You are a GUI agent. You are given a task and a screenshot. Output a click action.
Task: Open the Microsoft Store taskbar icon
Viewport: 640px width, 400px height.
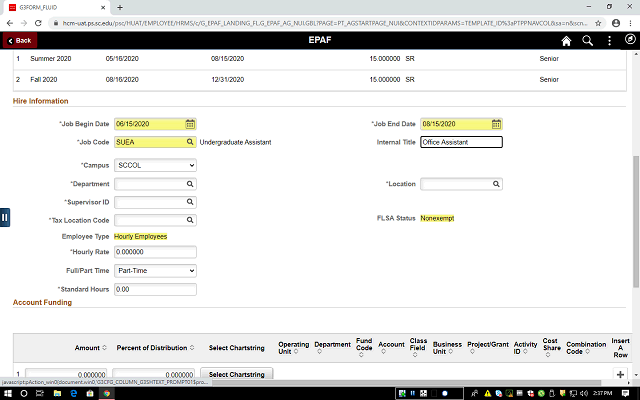pos(90,393)
